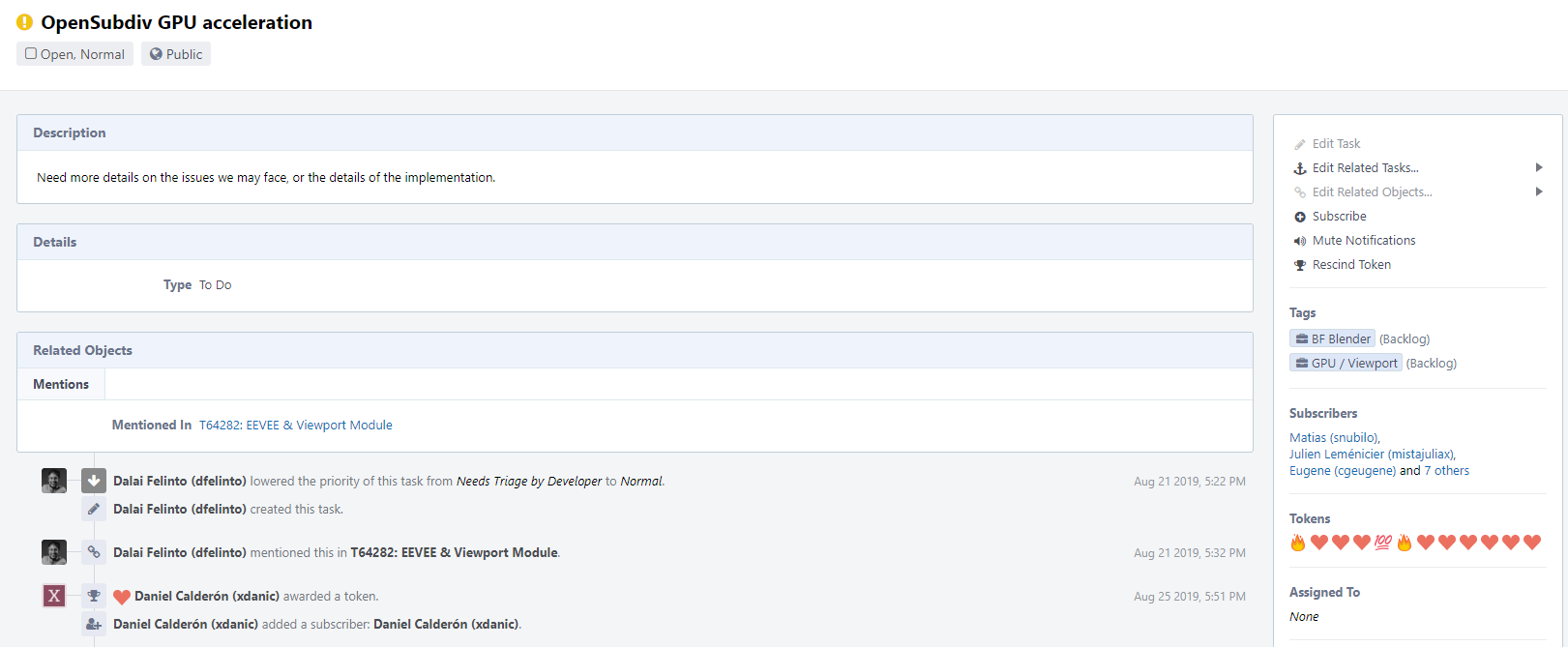Choose the Mute Notifications label in the sidebar
1568x647 pixels.
[1364, 241]
